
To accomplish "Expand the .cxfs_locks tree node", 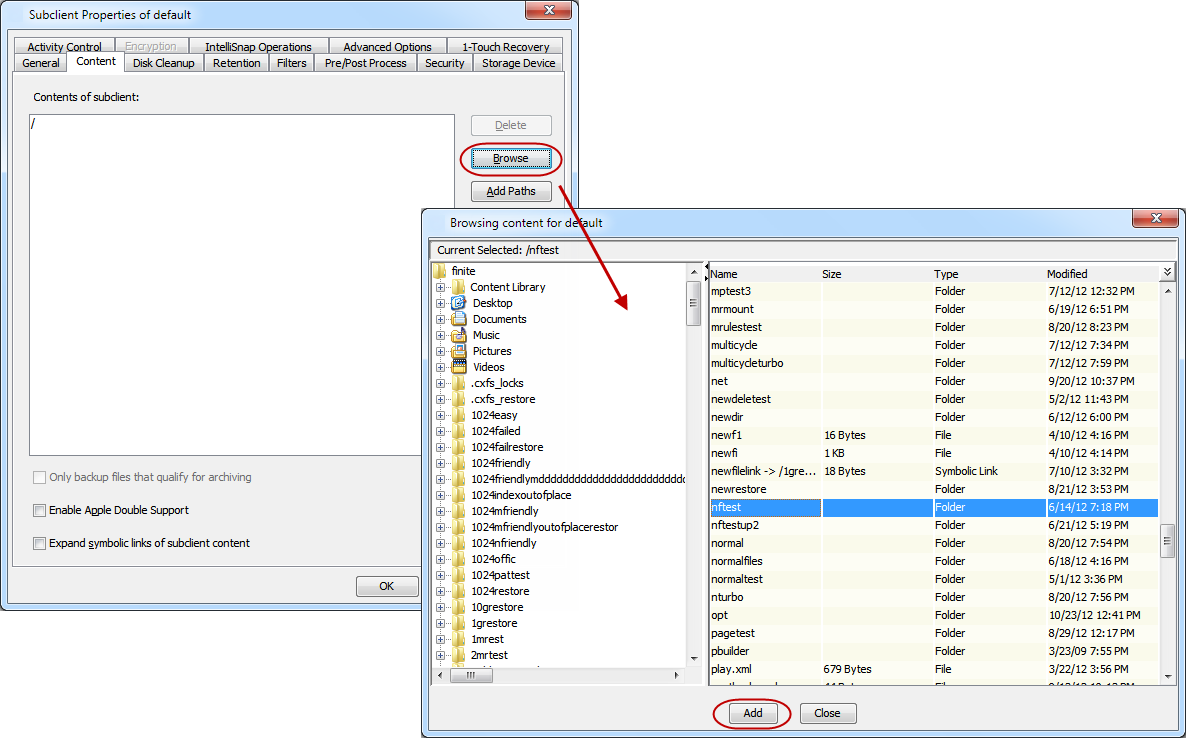I will point(440,383).
